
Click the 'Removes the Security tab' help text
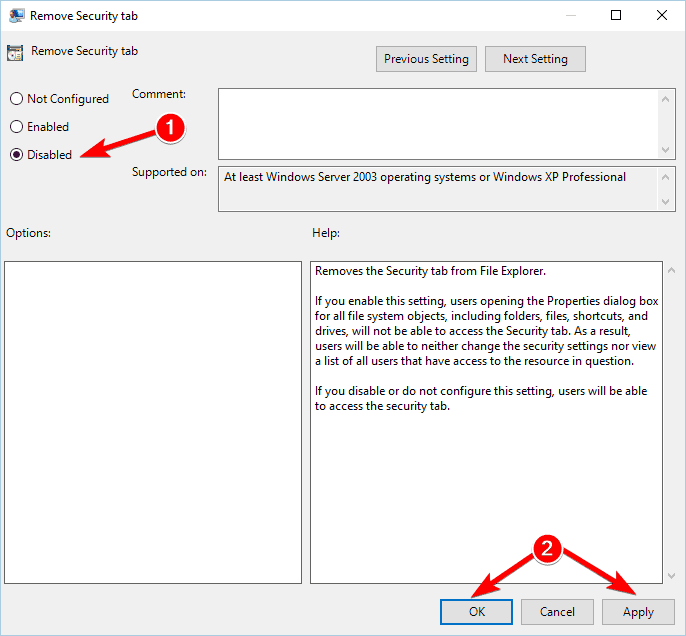tap(430, 271)
